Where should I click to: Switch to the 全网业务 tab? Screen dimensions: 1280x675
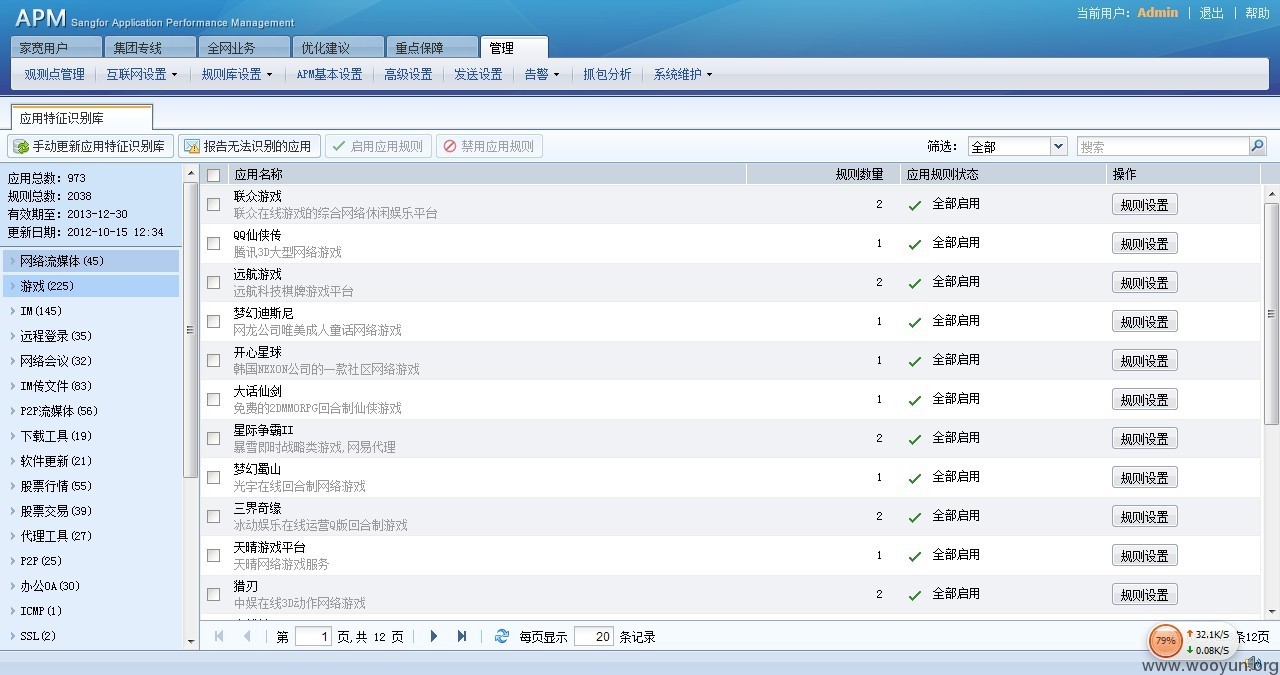tap(244, 47)
